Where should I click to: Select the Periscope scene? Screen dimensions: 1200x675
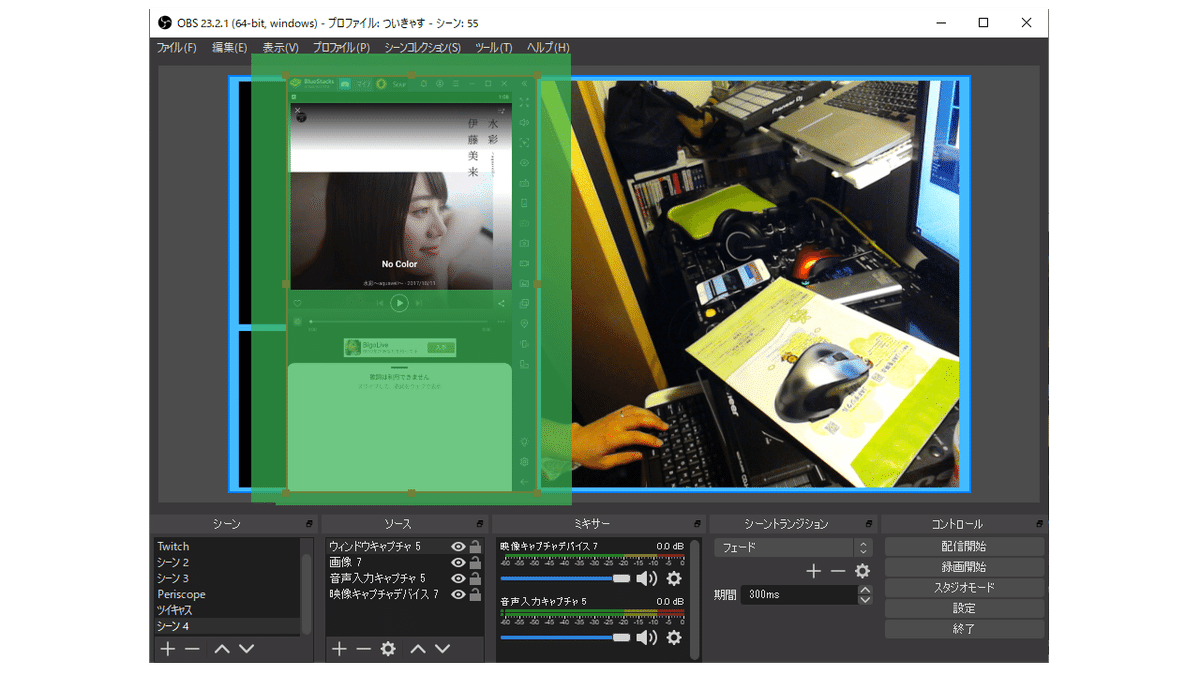227,595
